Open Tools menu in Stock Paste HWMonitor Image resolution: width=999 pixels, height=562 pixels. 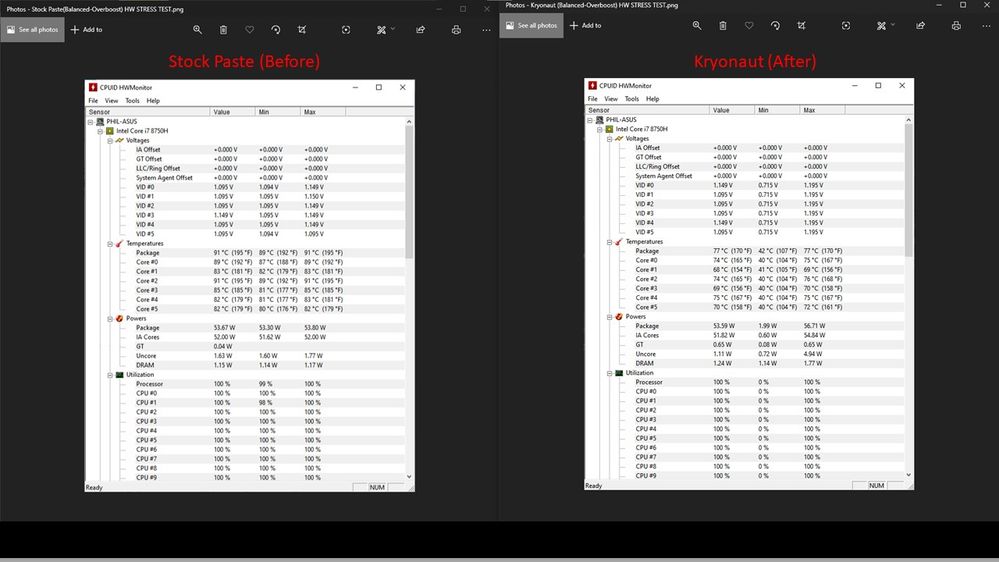tap(132, 101)
